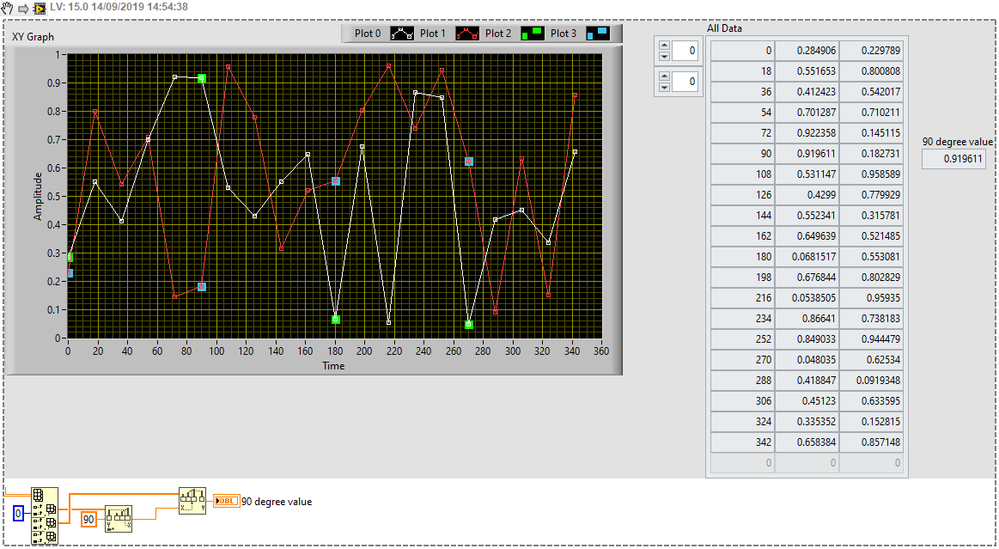Select the cell containing 0.284906
The image size is (999, 549).
coord(807,51)
